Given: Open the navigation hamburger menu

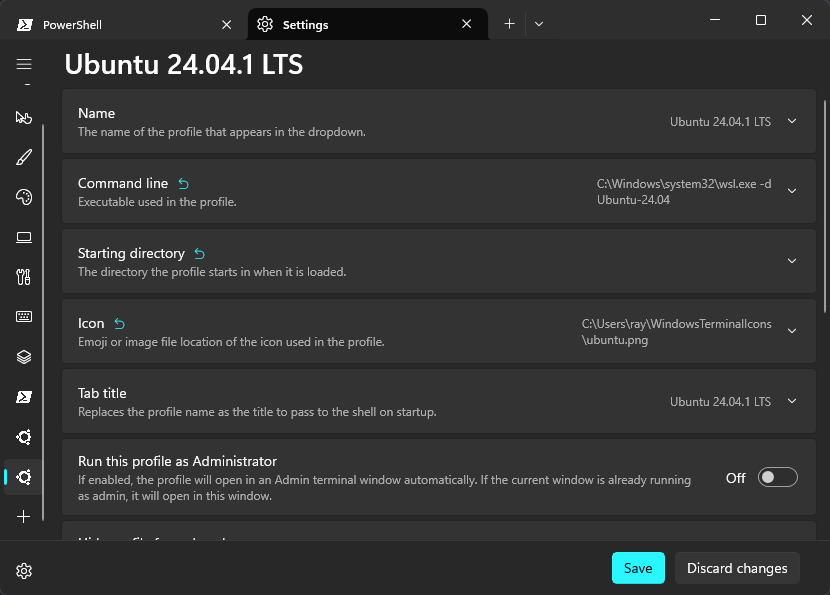Looking at the screenshot, I should (23, 63).
